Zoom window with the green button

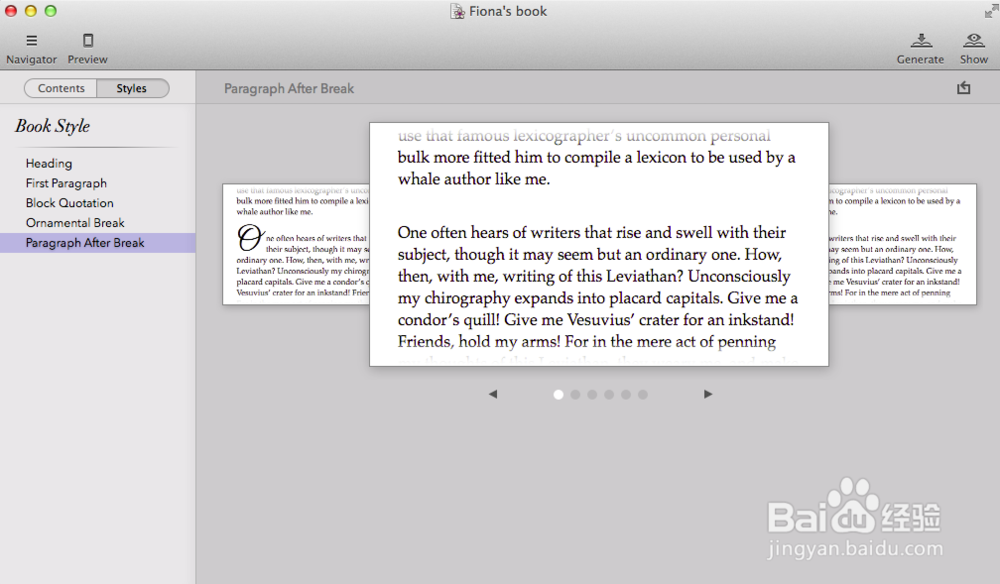click(50, 11)
